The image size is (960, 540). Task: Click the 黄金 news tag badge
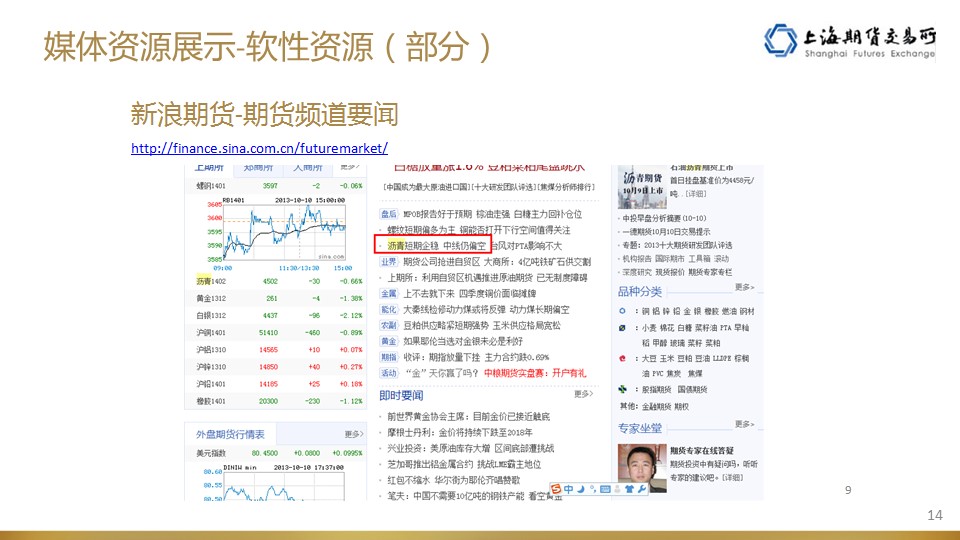[389, 341]
